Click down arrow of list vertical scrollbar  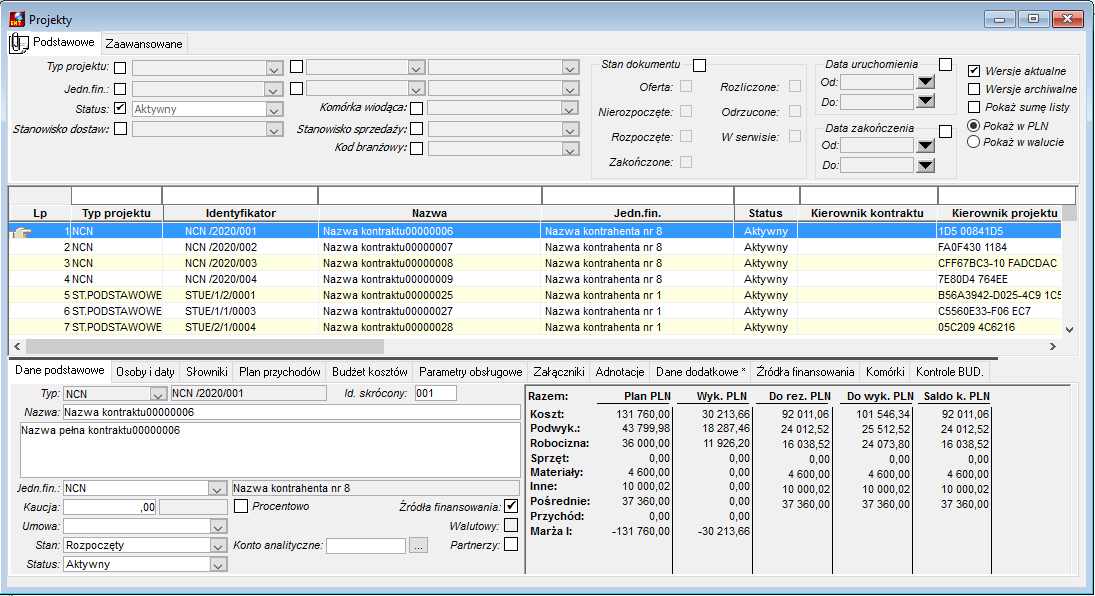(x=1068, y=329)
